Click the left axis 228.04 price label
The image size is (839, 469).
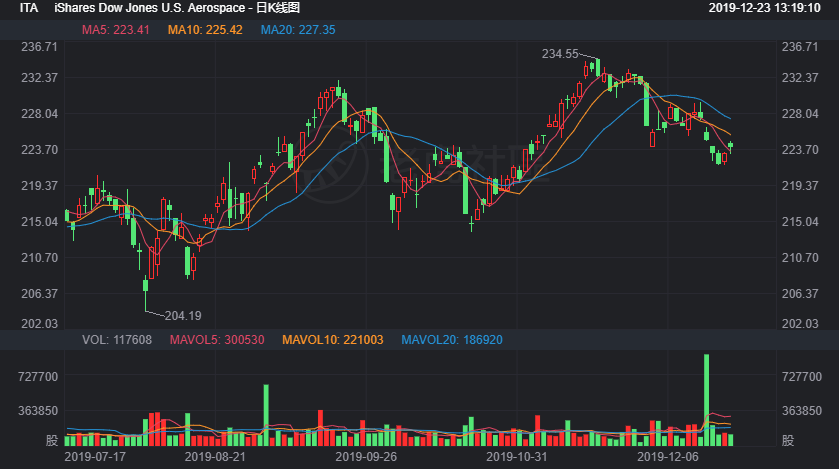[x=39, y=114]
